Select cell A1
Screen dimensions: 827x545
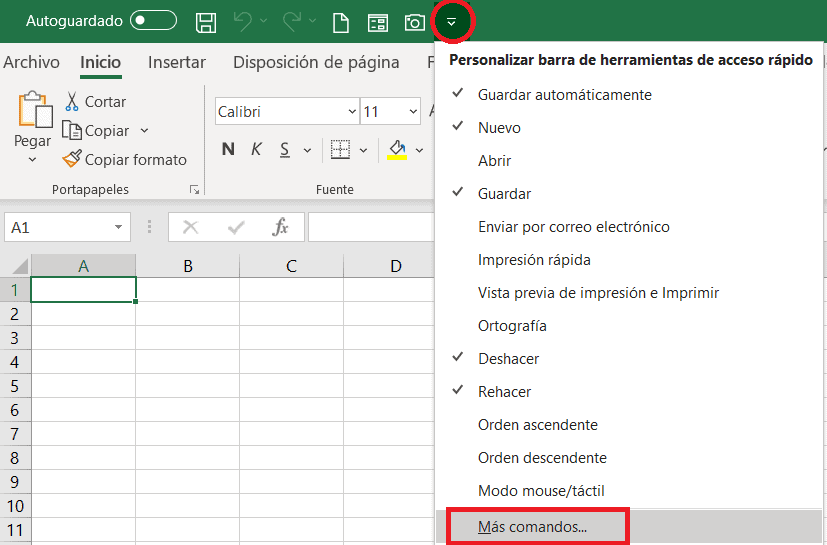coord(83,290)
